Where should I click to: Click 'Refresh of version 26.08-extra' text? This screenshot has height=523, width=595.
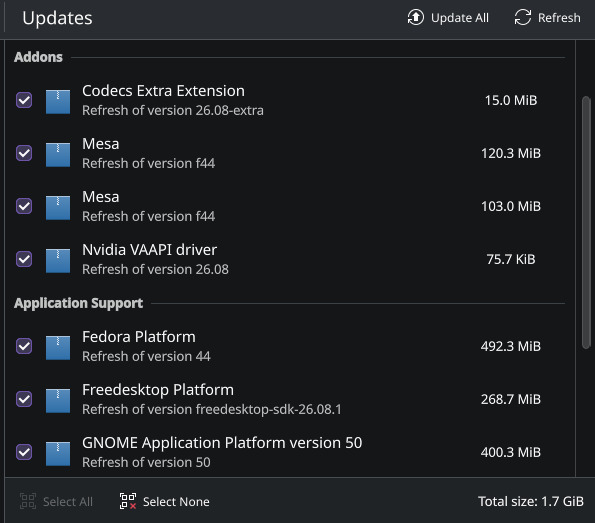pyautogui.click(x=173, y=110)
